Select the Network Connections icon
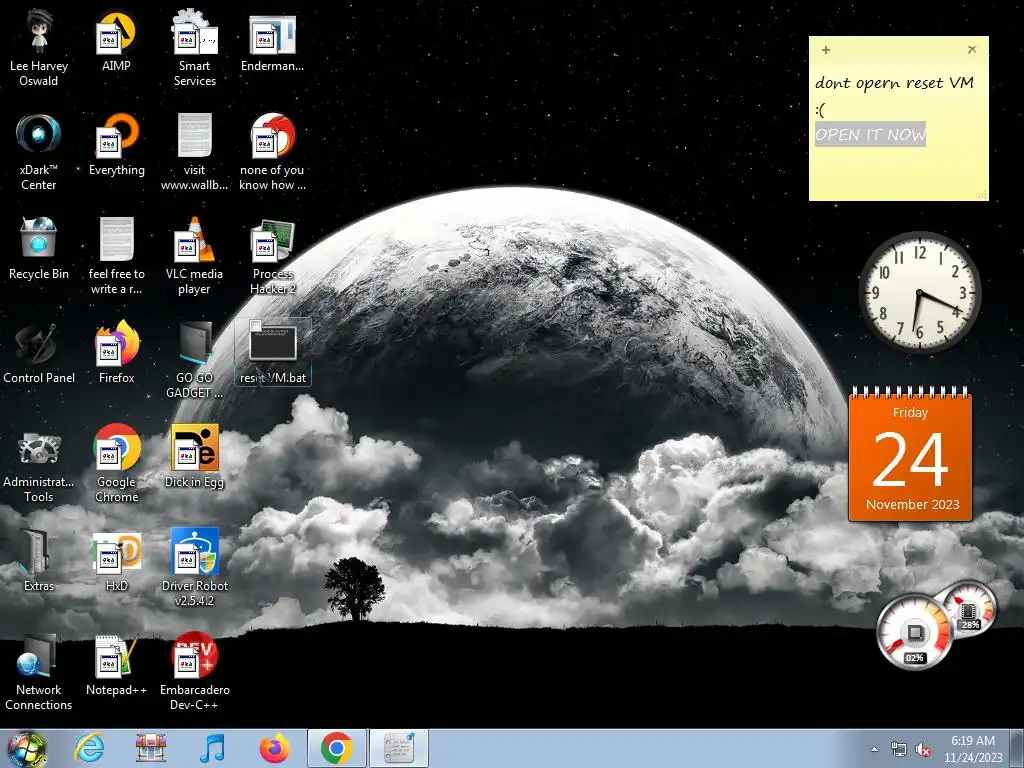The width and height of the screenshot is (1024, 768). point(39,673)
